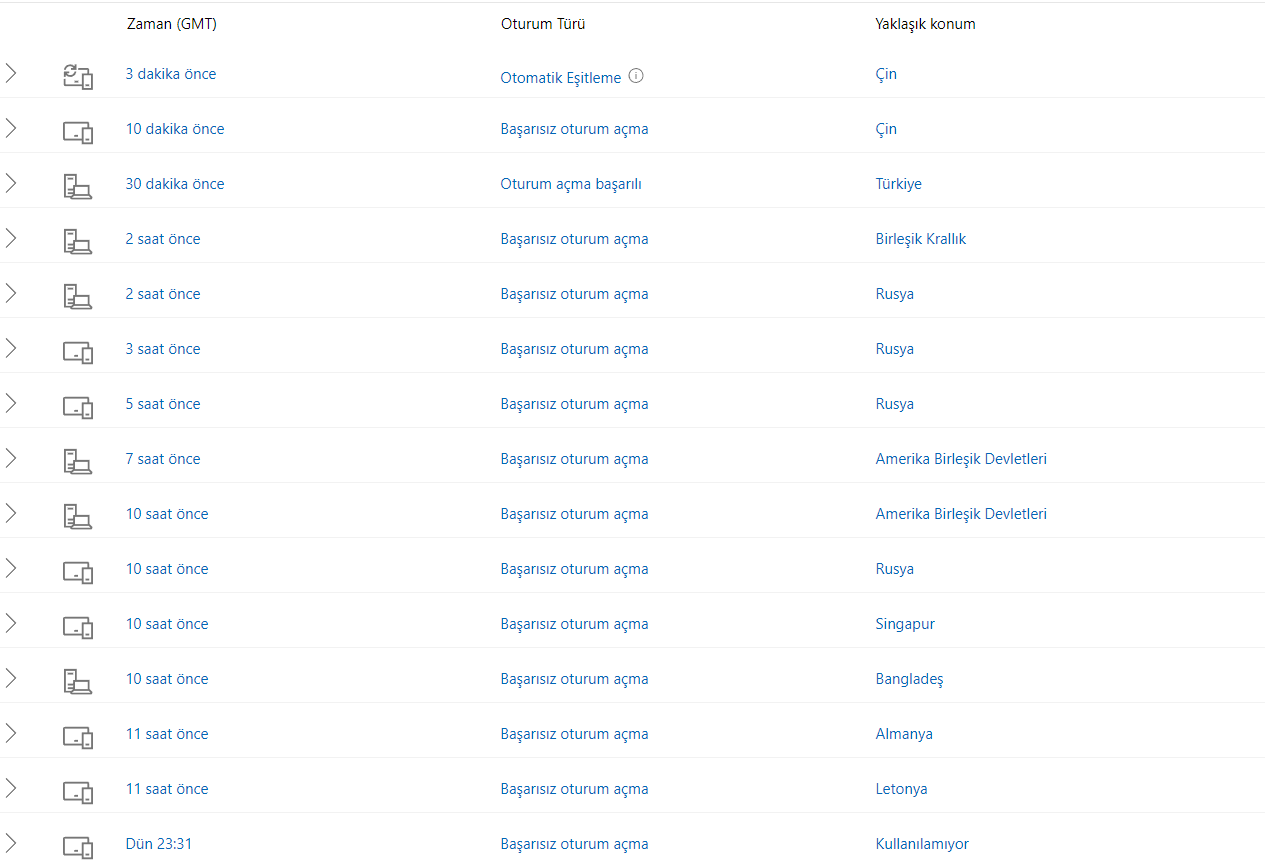Screen dimensions: 1265x862
Task: Click the device icon in the Letonya row
Action: click(x=78, y=791)
